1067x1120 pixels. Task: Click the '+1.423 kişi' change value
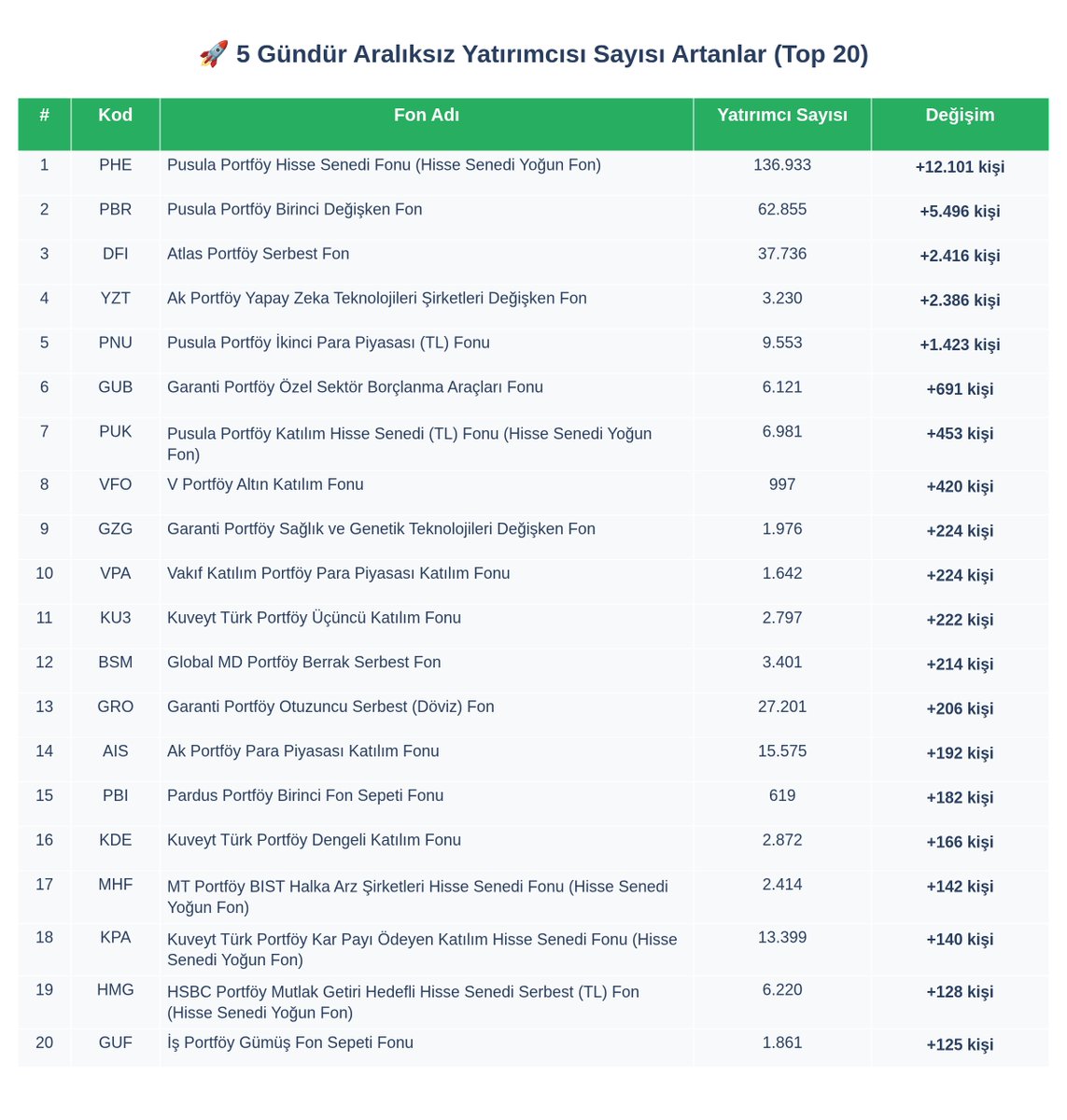pos(960,344)
